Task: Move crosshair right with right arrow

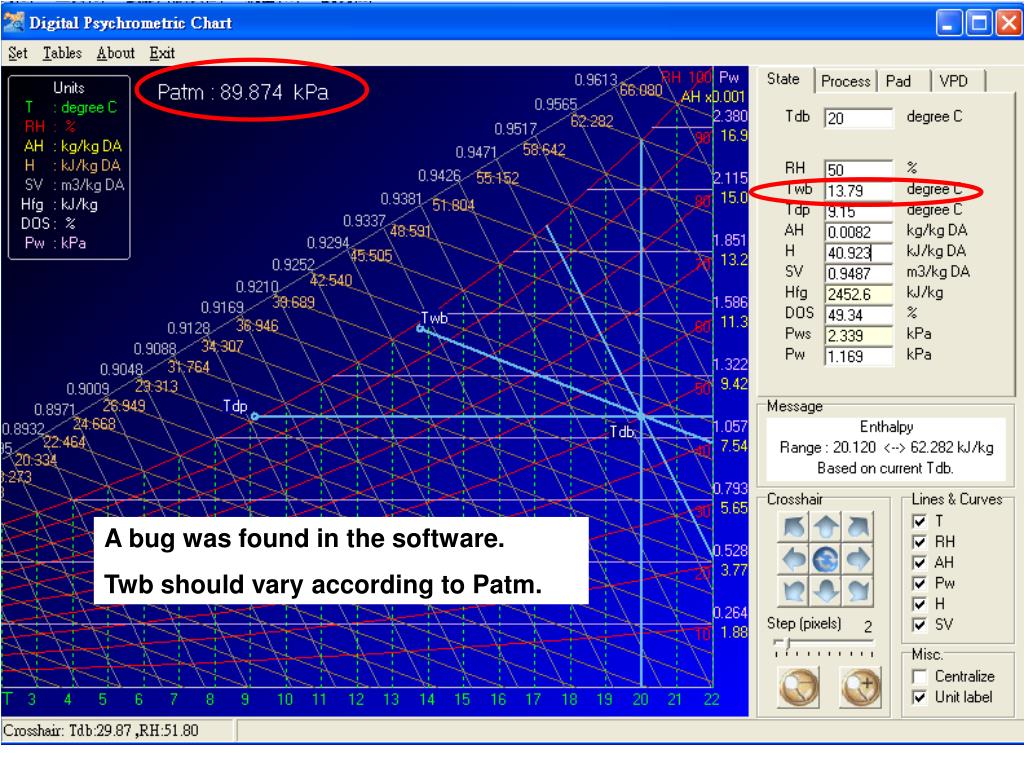Action: tap(857, 559)
